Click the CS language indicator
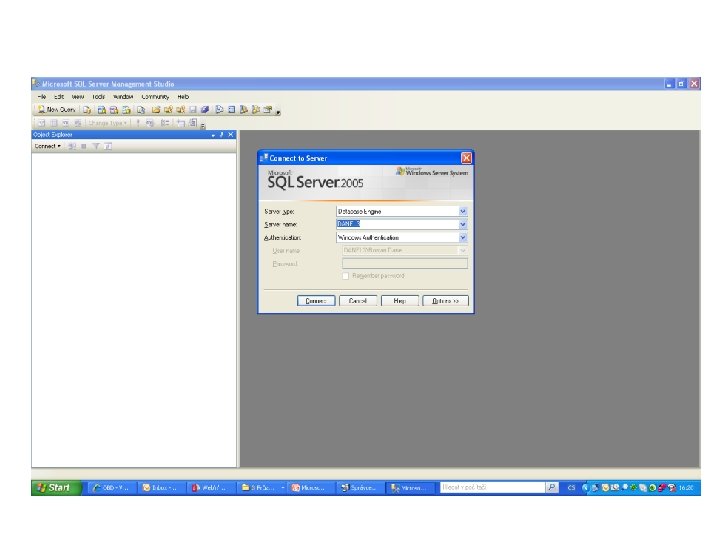This screenshot has width=720, height=540. point(571,488)
